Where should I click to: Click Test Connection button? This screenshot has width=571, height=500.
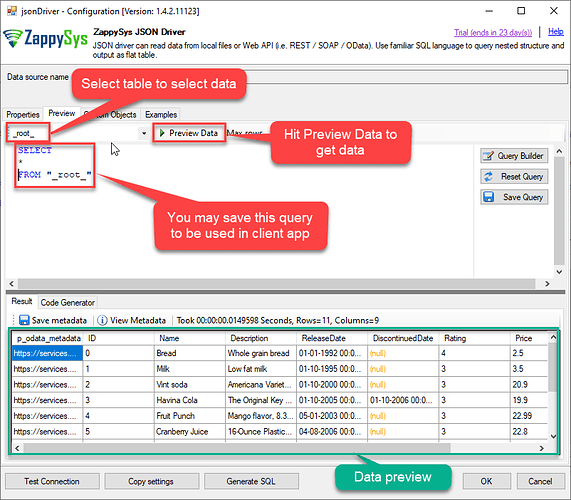pyautogui.click(x=52, y=481)
